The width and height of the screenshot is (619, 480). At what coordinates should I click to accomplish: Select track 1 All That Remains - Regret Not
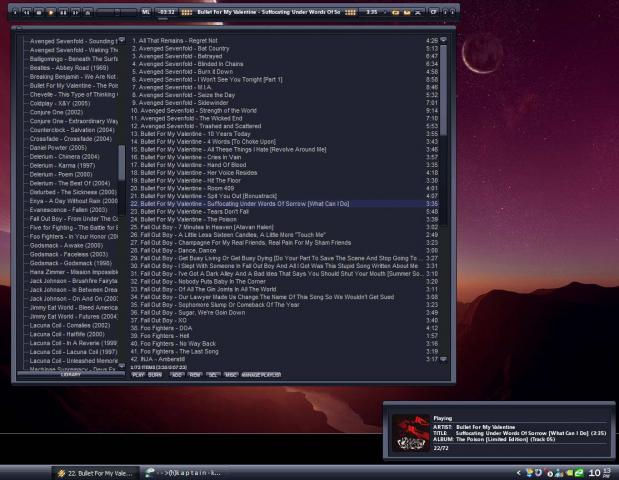pos(284,41)
